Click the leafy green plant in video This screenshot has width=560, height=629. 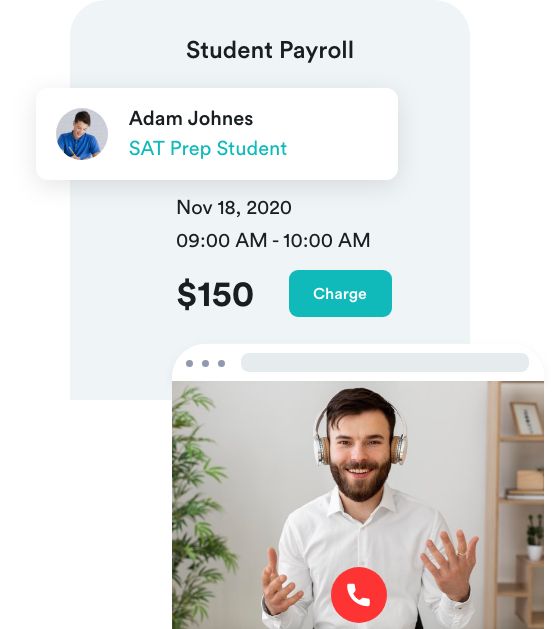199,501
